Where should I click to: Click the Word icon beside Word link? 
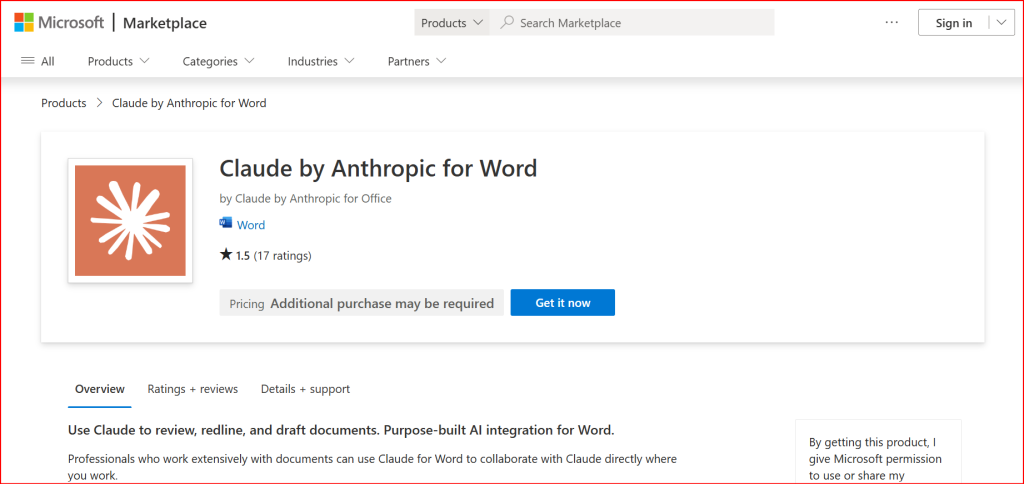225,224
